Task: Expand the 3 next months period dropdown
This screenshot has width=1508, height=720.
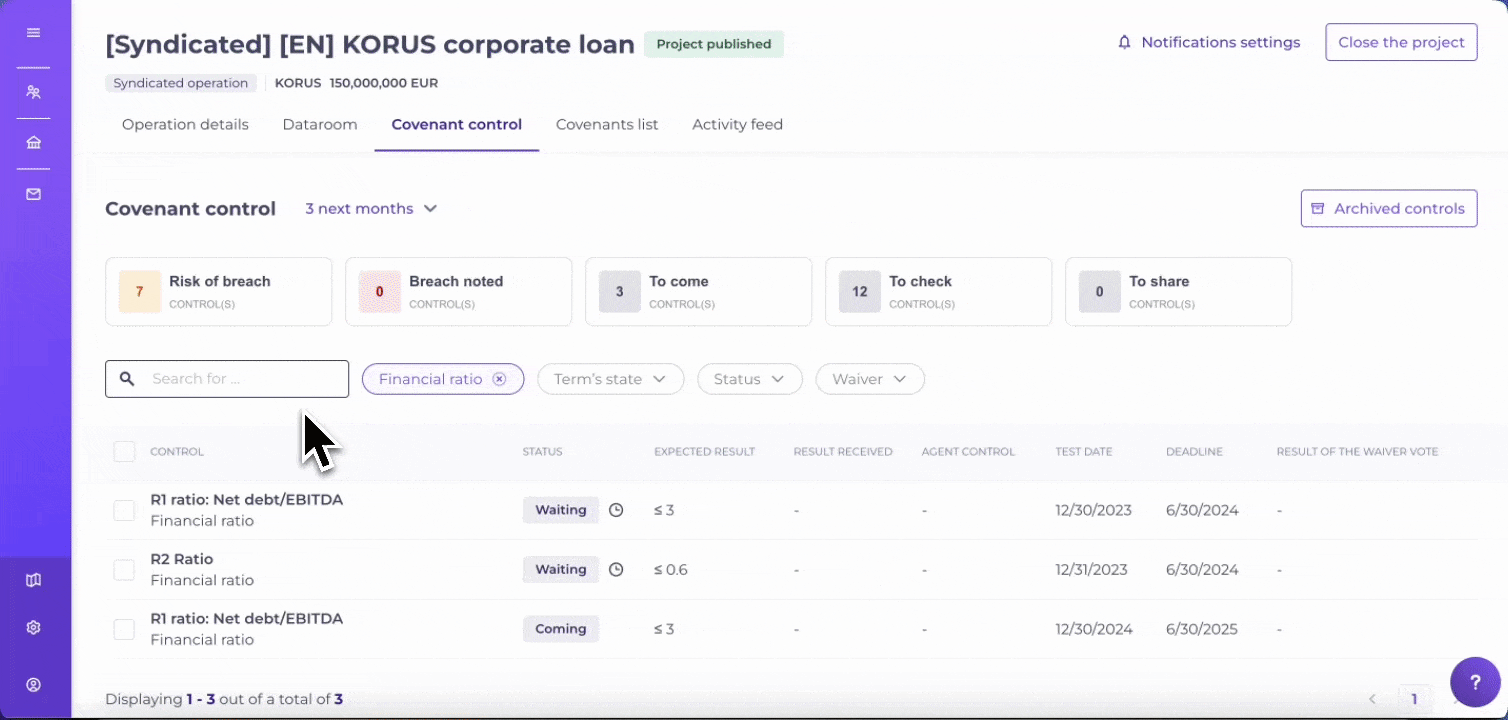Action: (371, 208)
